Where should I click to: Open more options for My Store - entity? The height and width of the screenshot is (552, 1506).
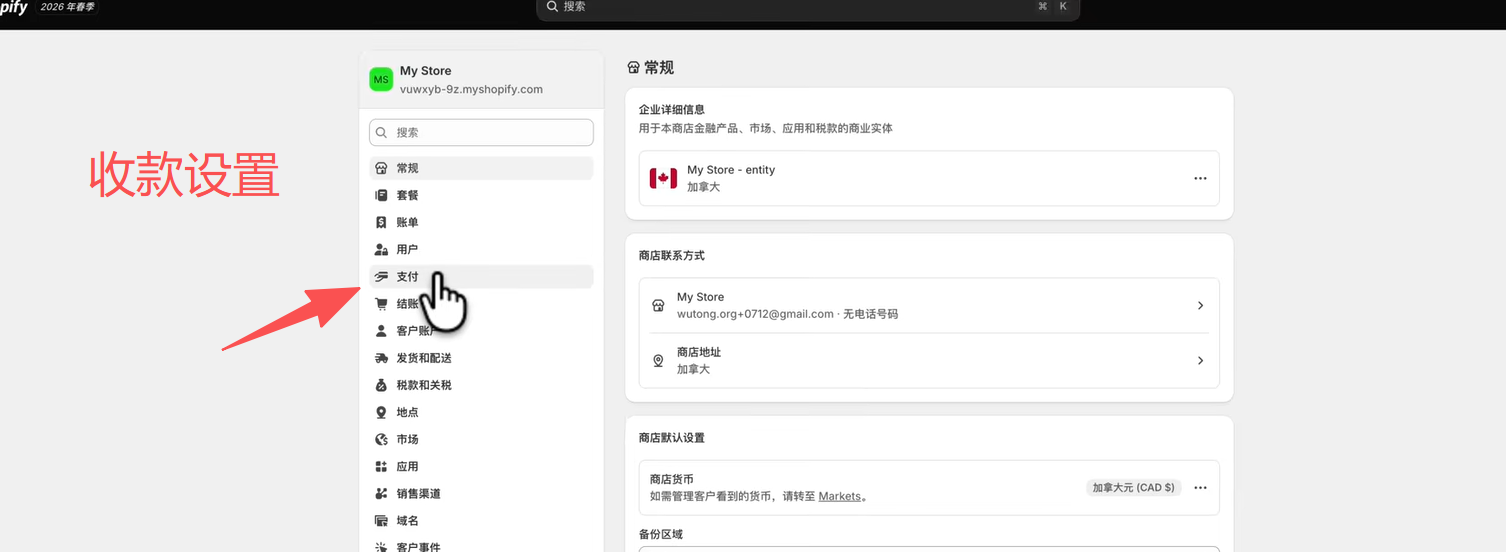(1200, 178)
